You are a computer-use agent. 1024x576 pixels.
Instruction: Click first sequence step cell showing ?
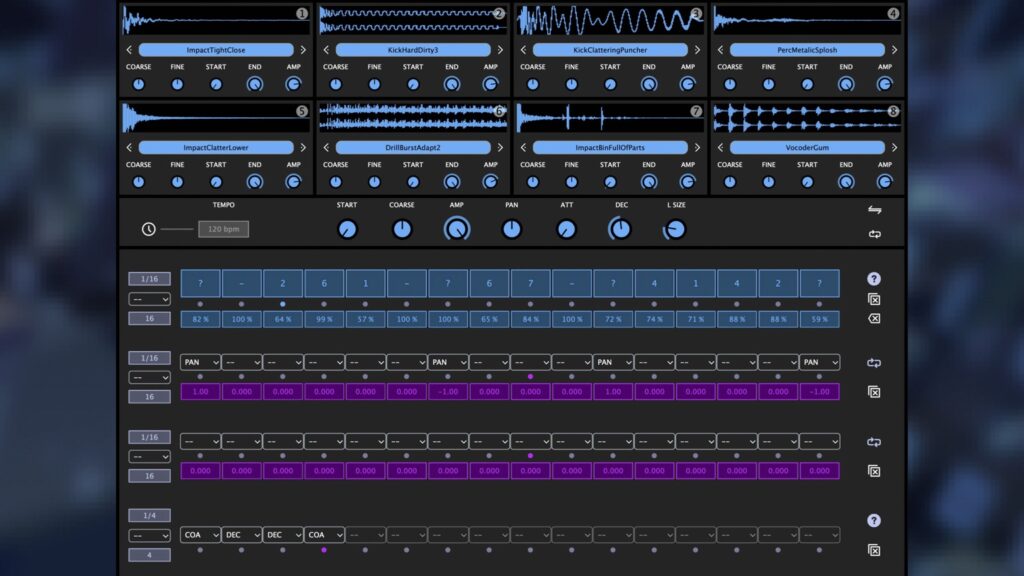click(x=200, y=283)
